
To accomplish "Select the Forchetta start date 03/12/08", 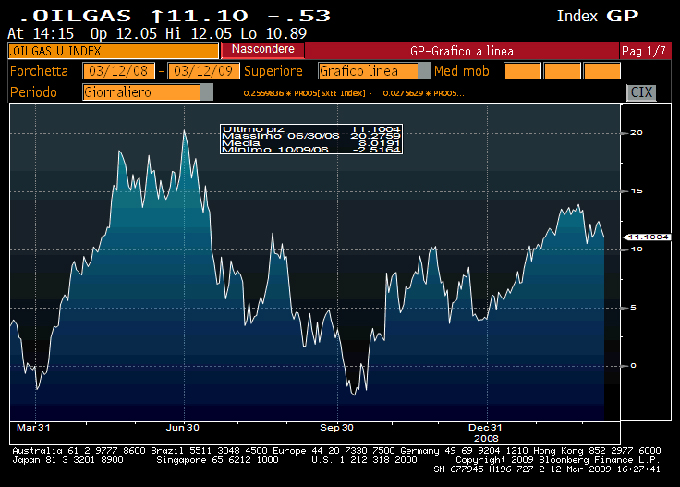I will (x=122, y=71).
